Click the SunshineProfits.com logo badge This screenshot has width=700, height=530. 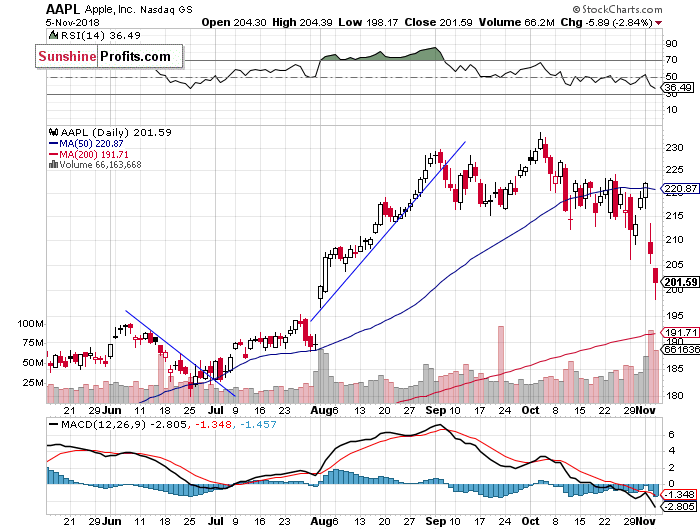[109, 56]
